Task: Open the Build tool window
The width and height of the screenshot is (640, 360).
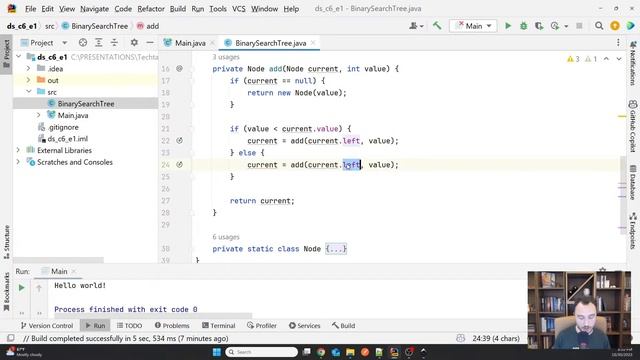Action: pyautogui.click(x=343, y=326)
